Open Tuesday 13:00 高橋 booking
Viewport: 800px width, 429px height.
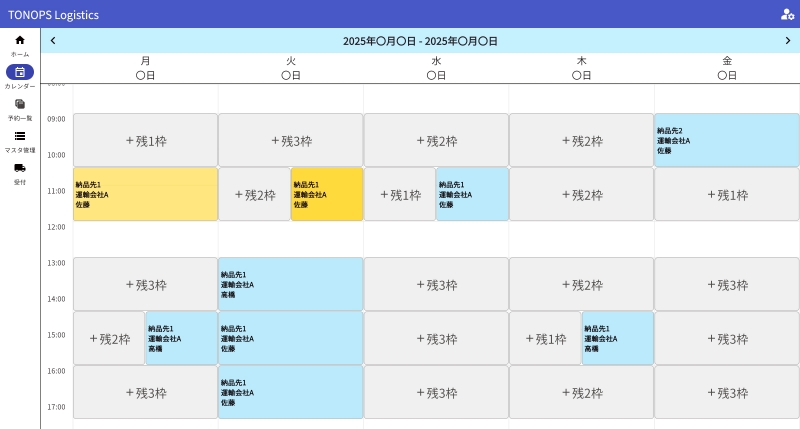tap(290, 284)
